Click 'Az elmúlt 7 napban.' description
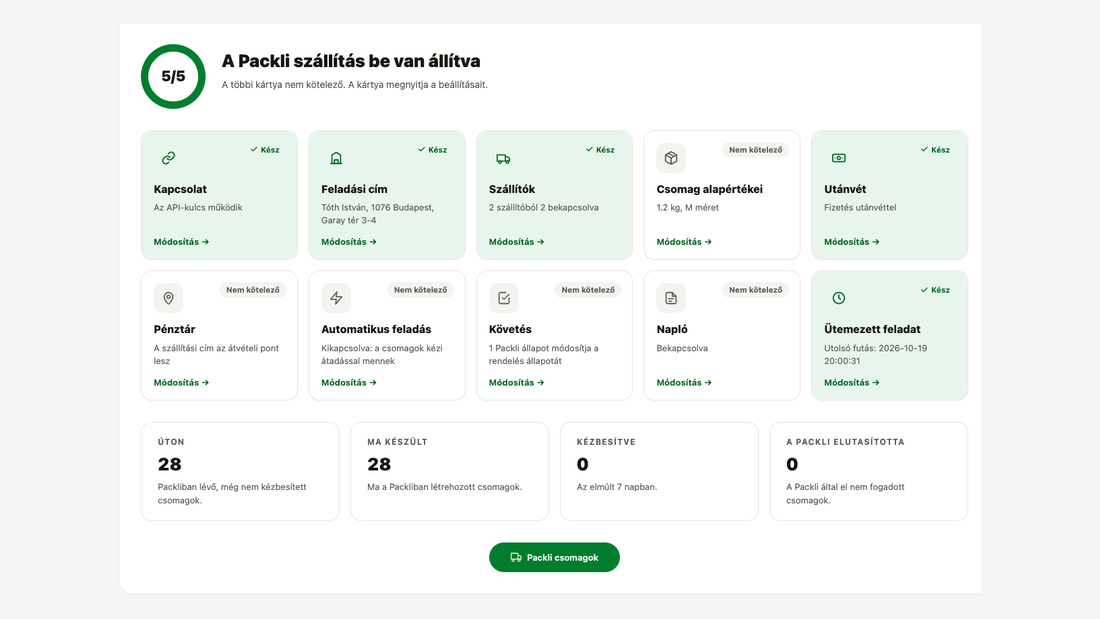This screenshot has width=1100, height=619. 617,487
